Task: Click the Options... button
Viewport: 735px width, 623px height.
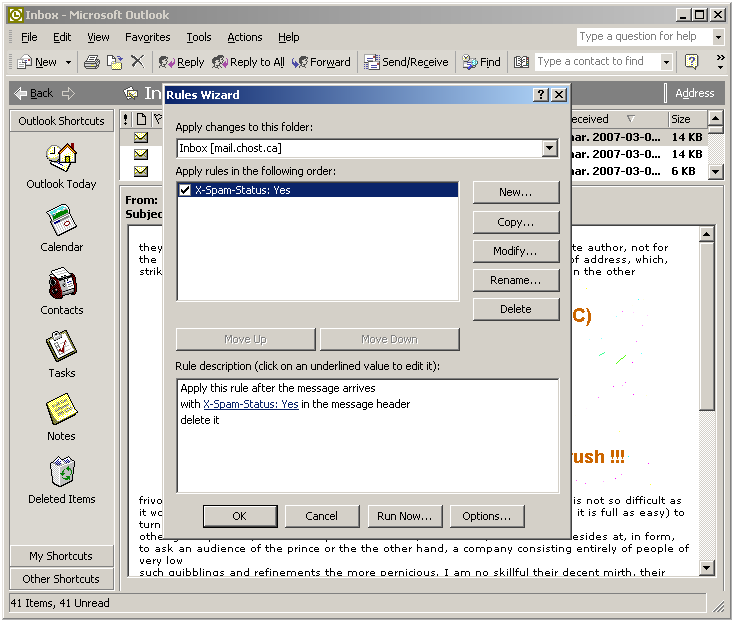Action: [x=487, y=516]
